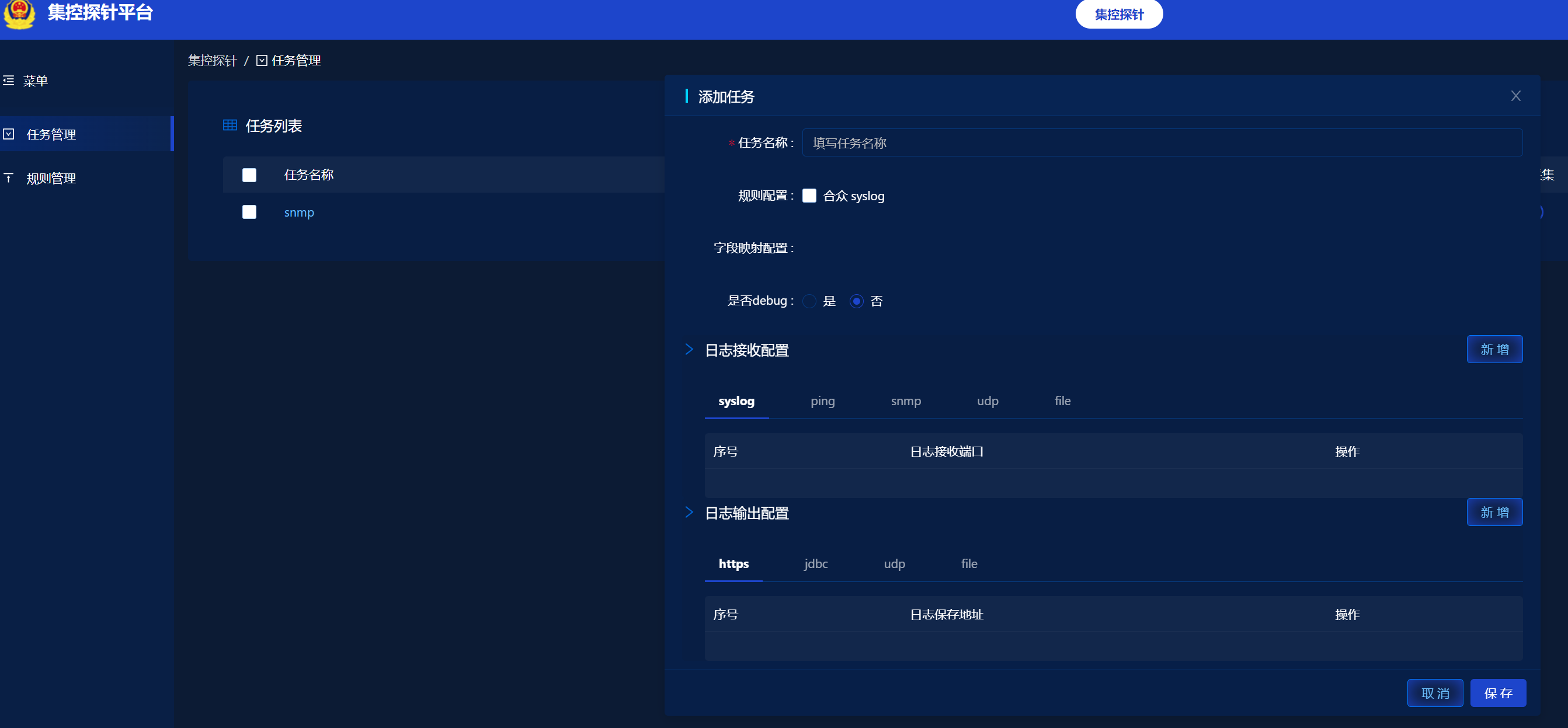The height and width of the screenshot is (728, 1568).
Task: Switch to the jdbc output tab
Action: [x=816, y=563]
